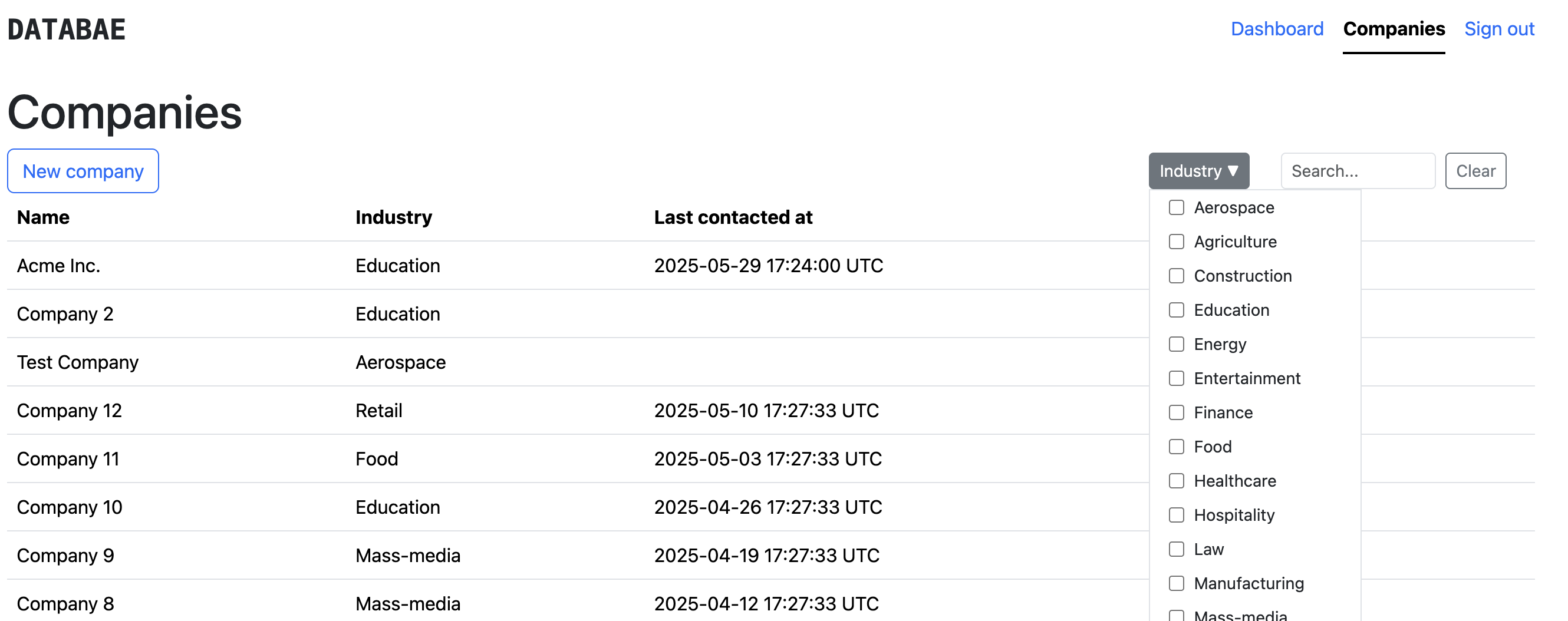
Task: Sort by the Name column header
Action: point(42,217)
